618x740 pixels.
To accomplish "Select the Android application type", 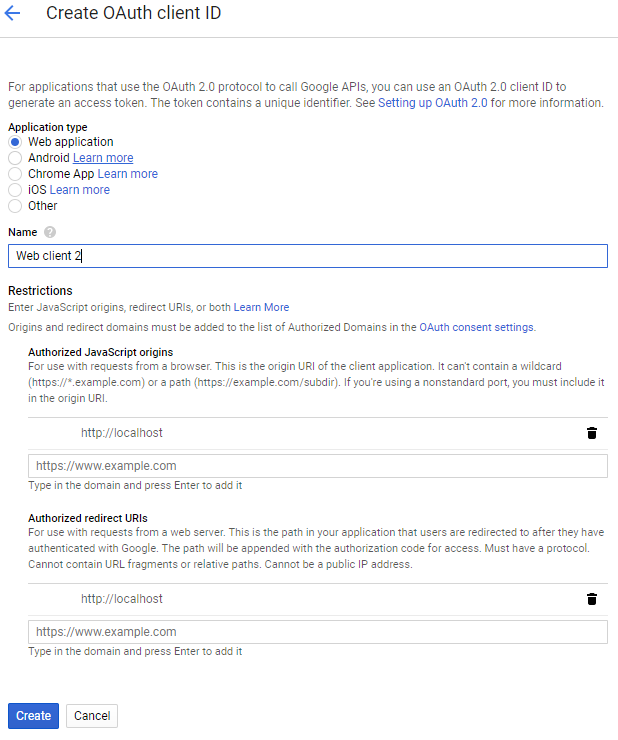I will tap(15, 158).
